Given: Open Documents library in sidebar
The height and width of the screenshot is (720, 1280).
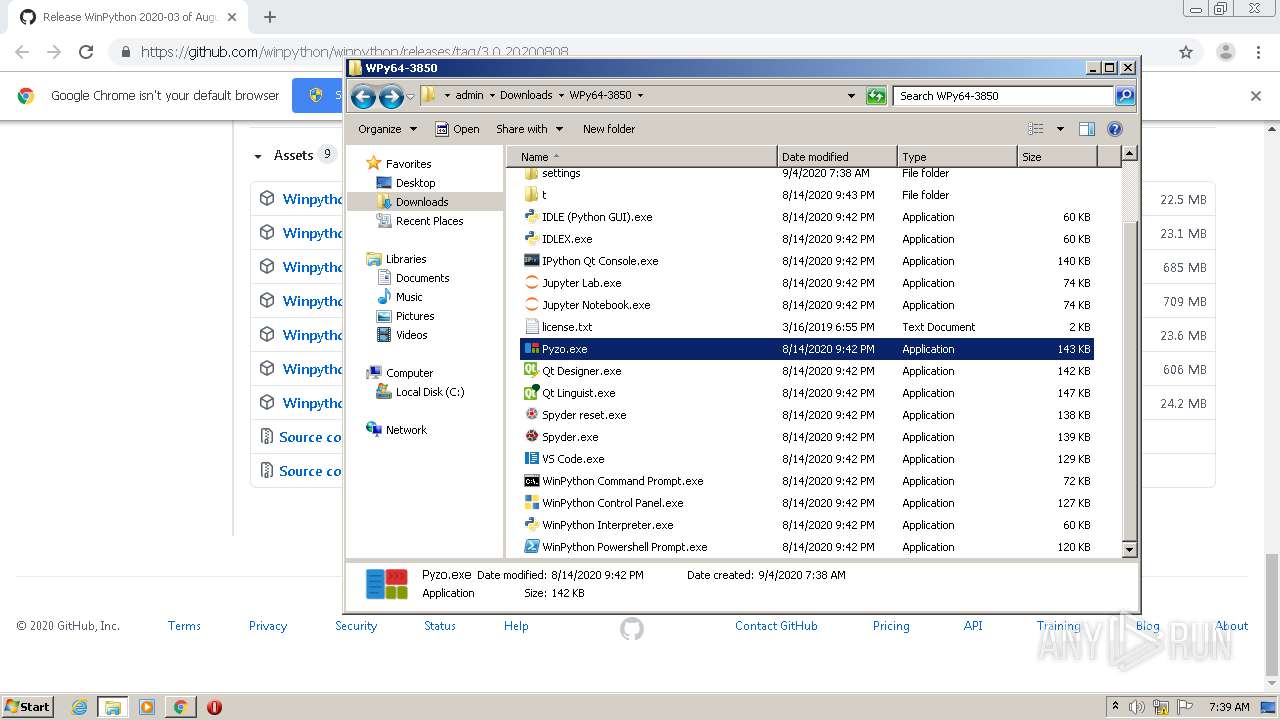Looking at the screenshot, I should 422,278.
